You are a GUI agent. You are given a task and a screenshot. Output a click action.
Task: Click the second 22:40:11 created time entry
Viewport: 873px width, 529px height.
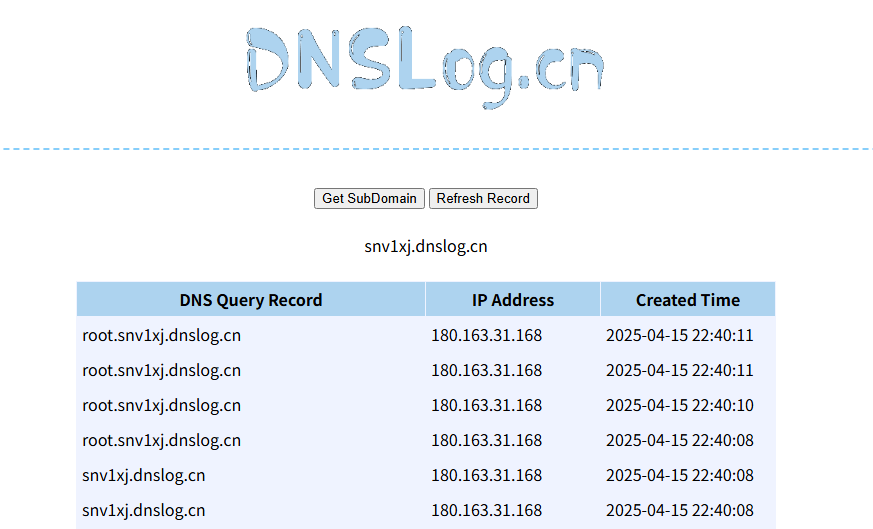point(679,371)
